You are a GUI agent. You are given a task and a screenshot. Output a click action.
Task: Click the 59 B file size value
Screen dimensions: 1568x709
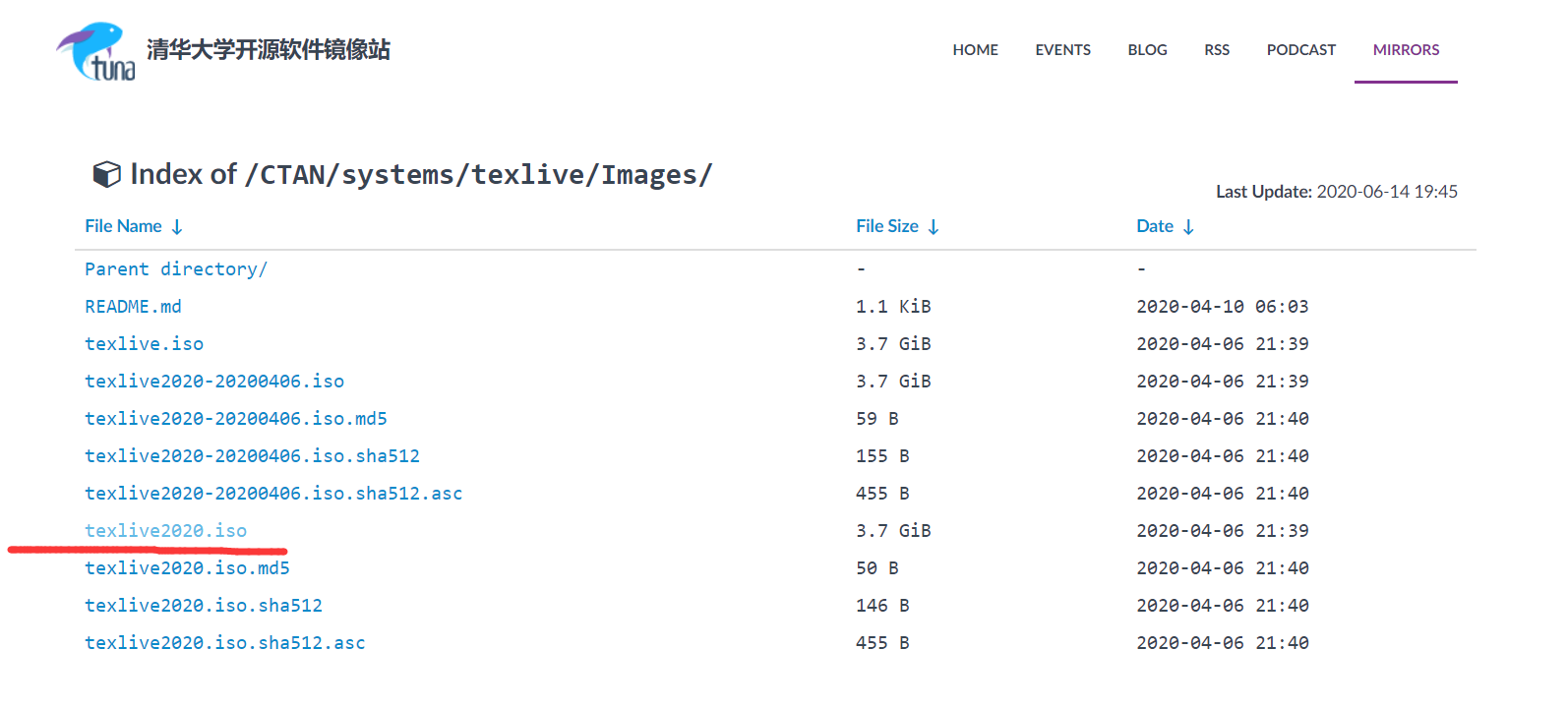click(x=877, y=419)
